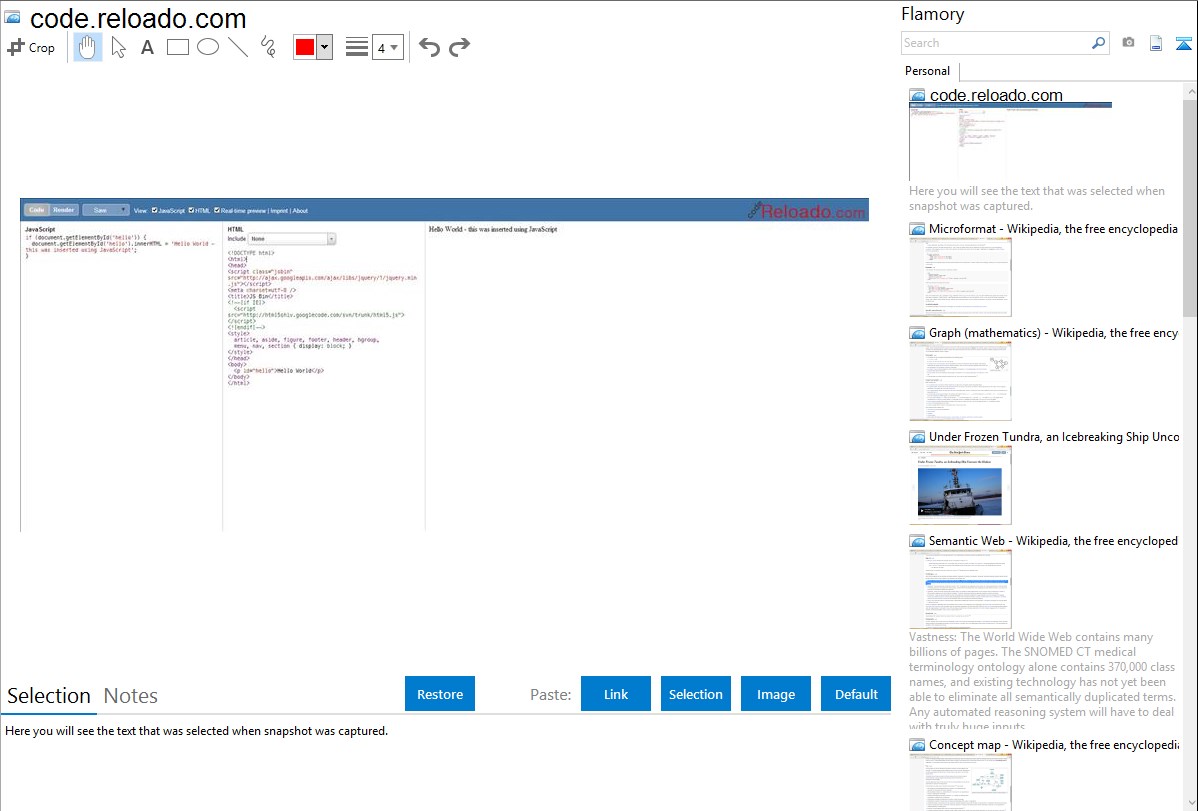Paste as Link

pos(616,694)
